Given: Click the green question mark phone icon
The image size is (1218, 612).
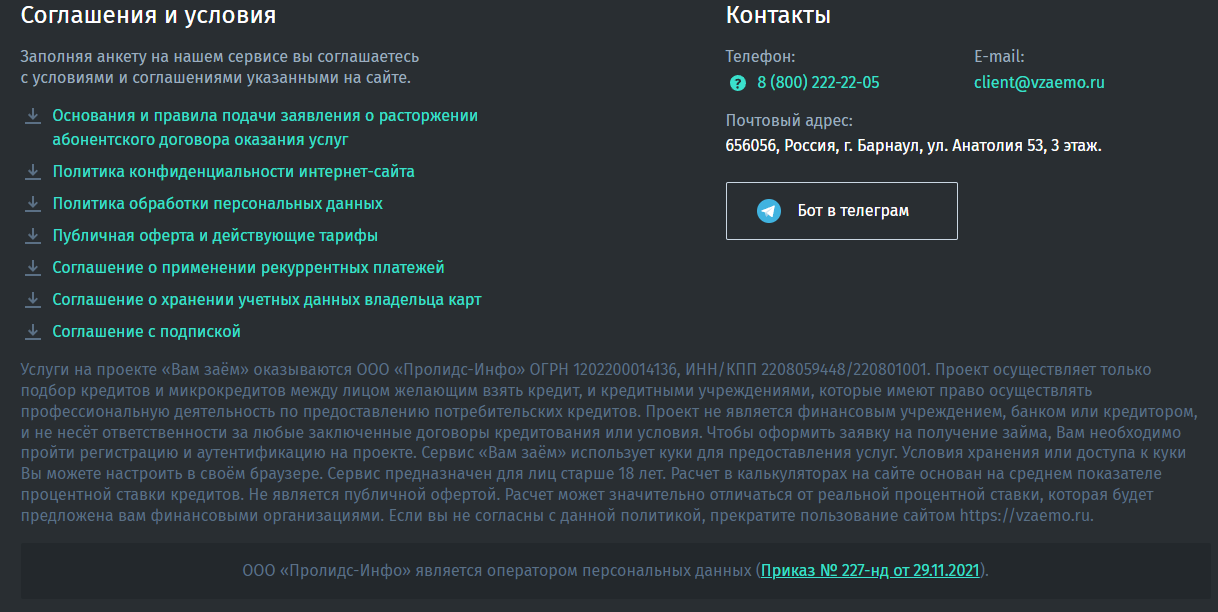Looking at the screenshot, I should click(738, 83).
